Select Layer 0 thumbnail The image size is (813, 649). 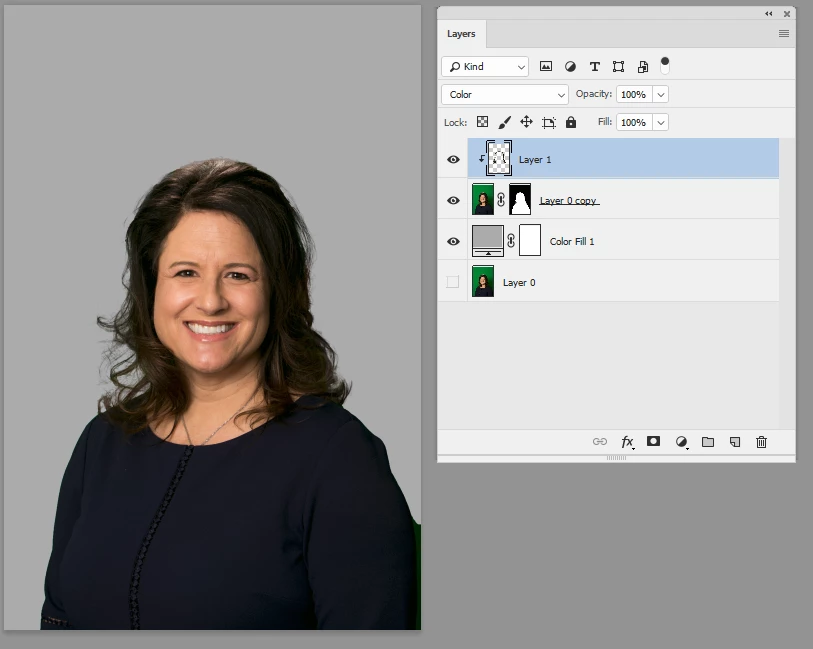483,281
